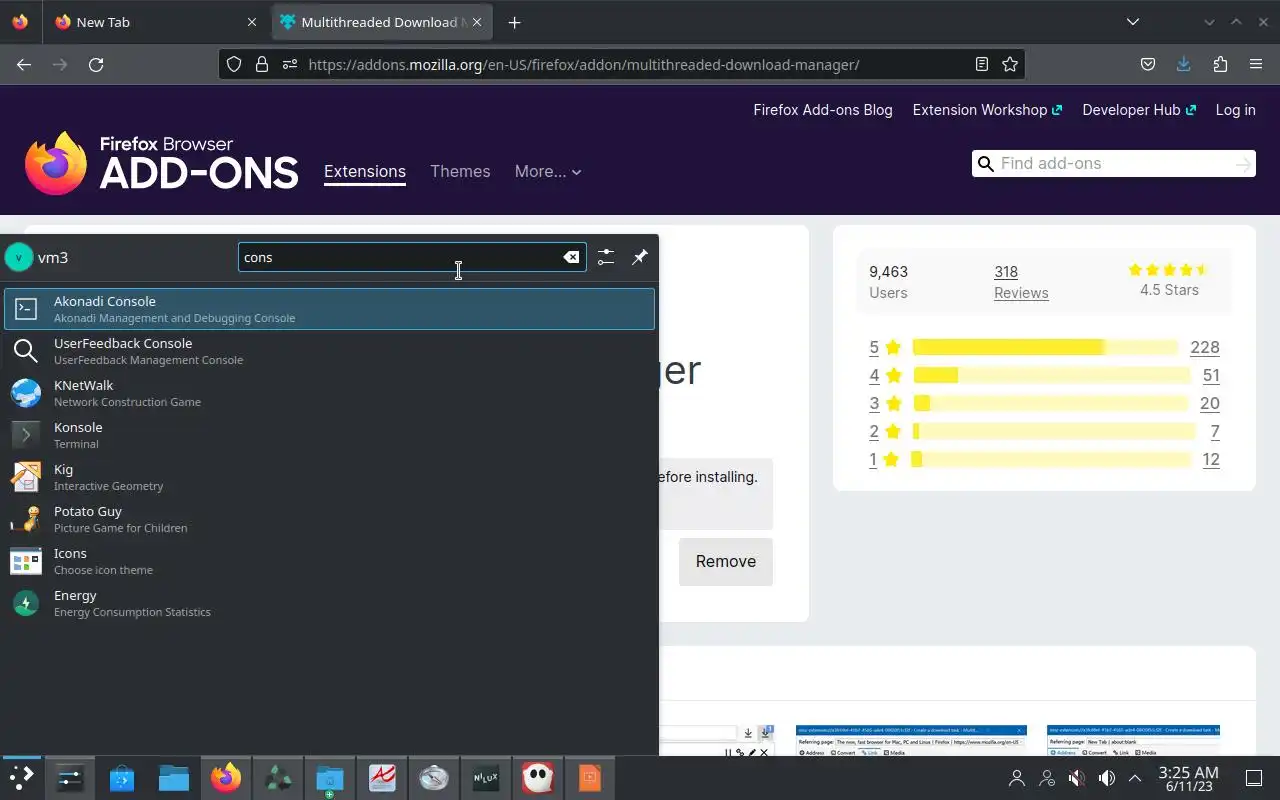This screenshot has height=800, width=1280.
Task: Open Save to Pocket icon
Action: coord(1148,64)
